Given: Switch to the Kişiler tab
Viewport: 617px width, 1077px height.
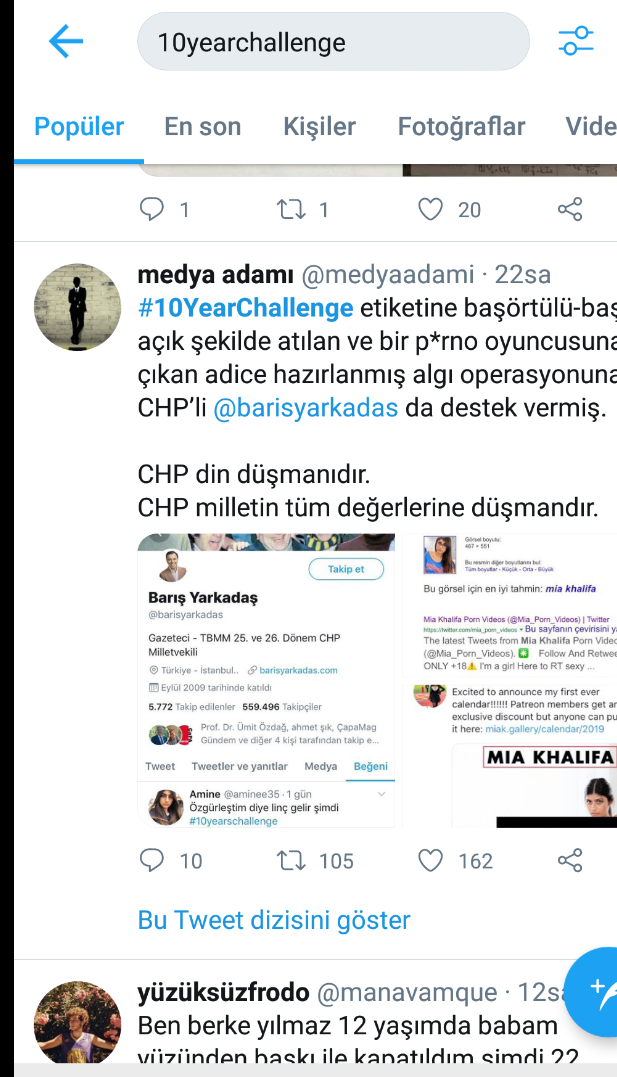Looking at the screenshot, I should [319, 126].
